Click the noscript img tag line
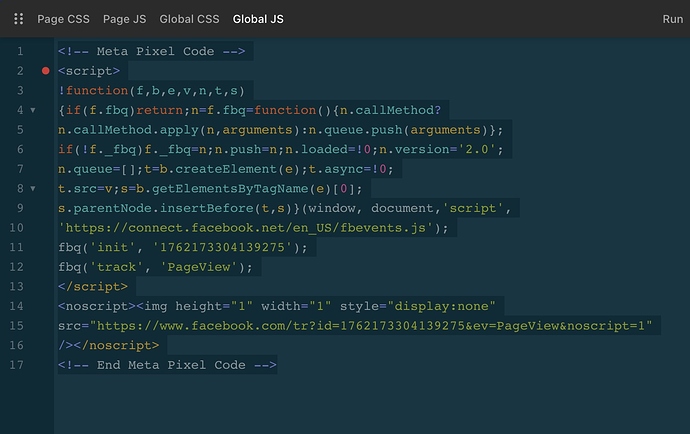The image size is (690, 434). (280, 306)
